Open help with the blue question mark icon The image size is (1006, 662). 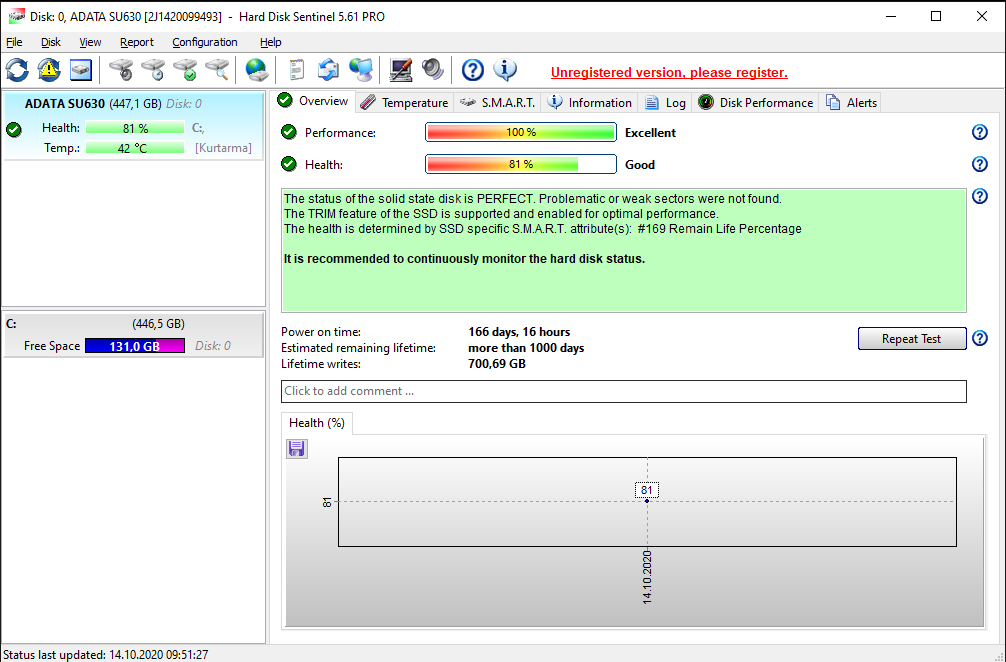click(473, 70)
